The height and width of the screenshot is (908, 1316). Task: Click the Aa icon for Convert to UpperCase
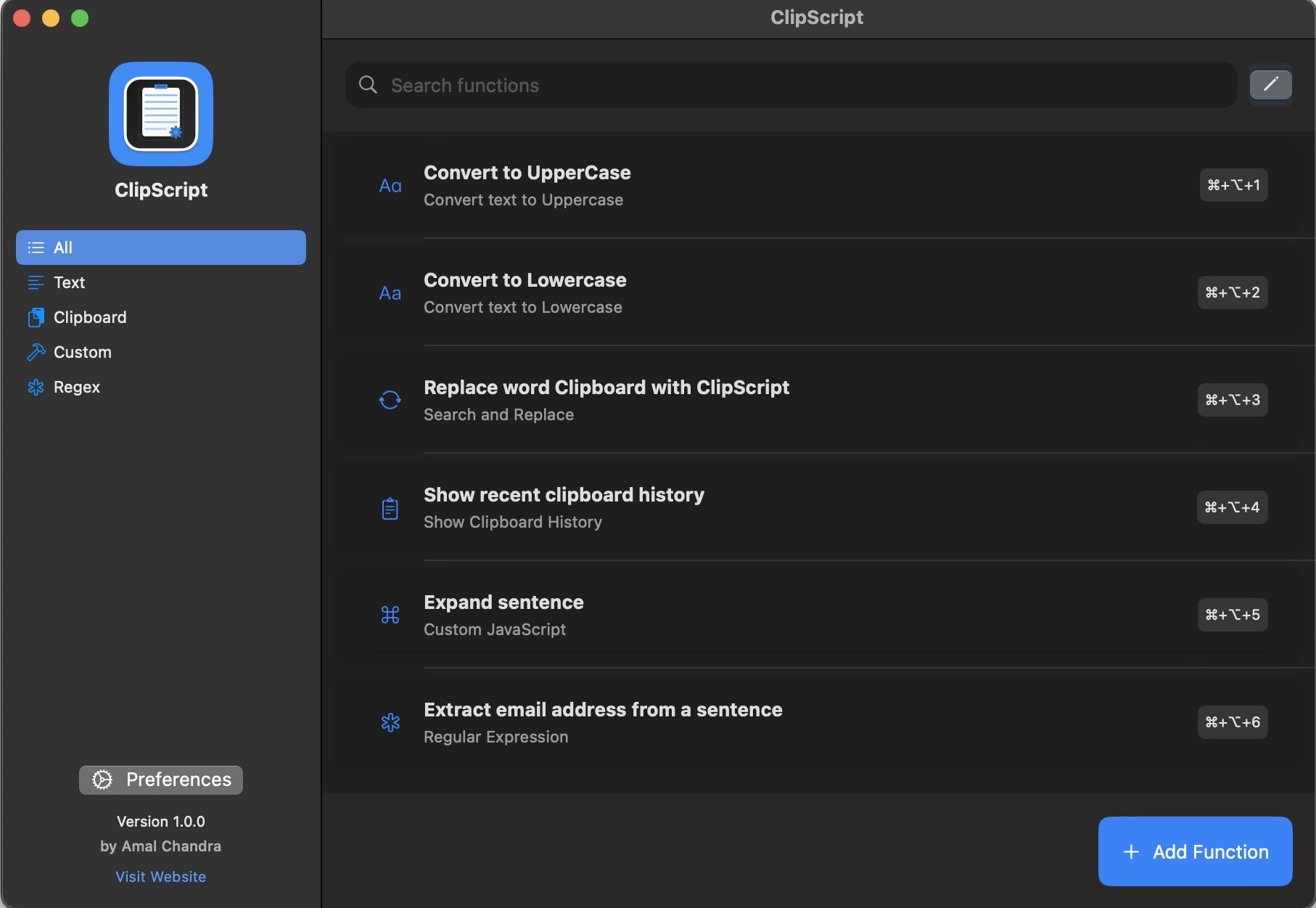coord(390,186)
